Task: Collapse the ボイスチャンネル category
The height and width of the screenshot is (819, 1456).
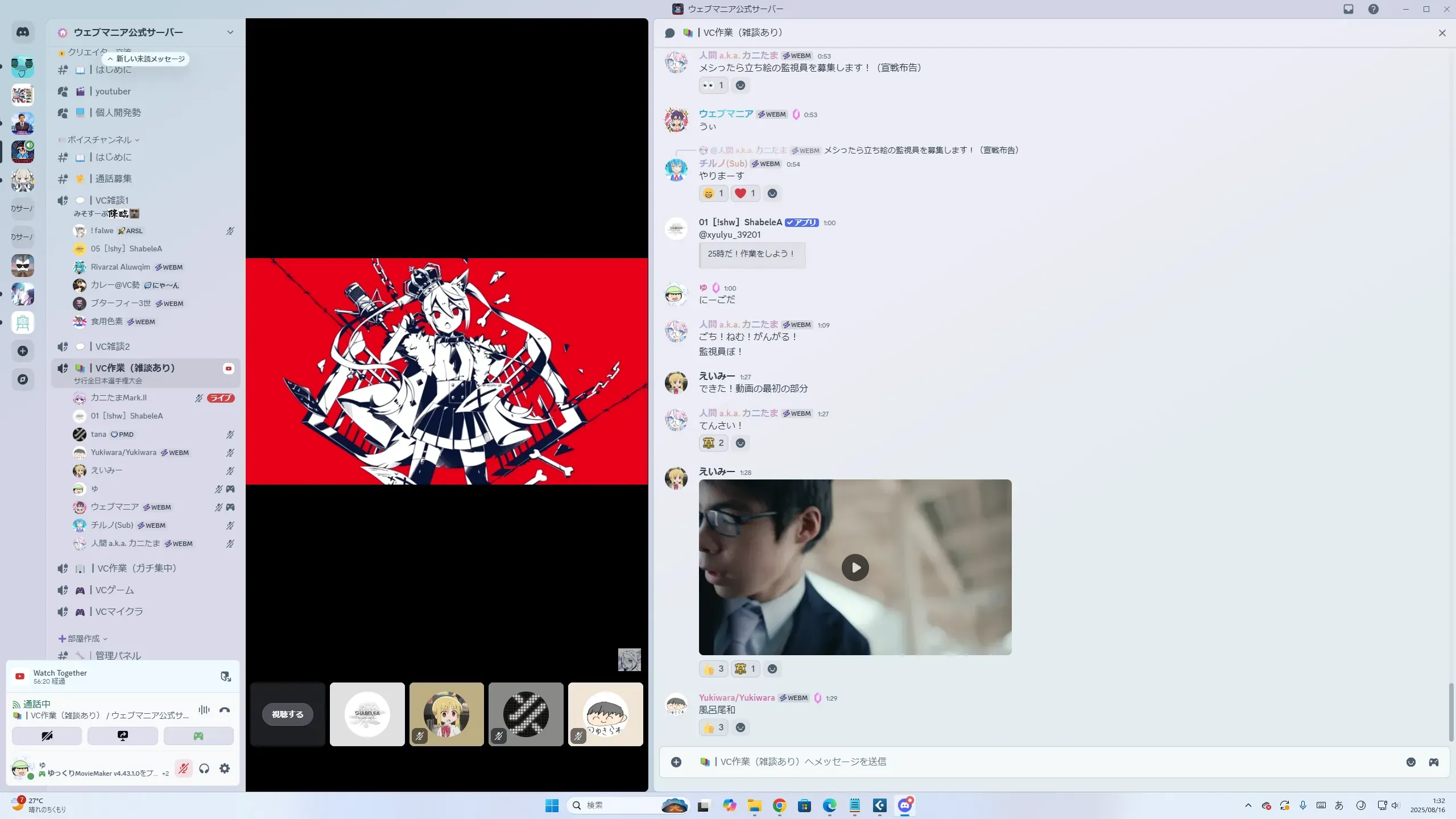Action: click(100, 140)
